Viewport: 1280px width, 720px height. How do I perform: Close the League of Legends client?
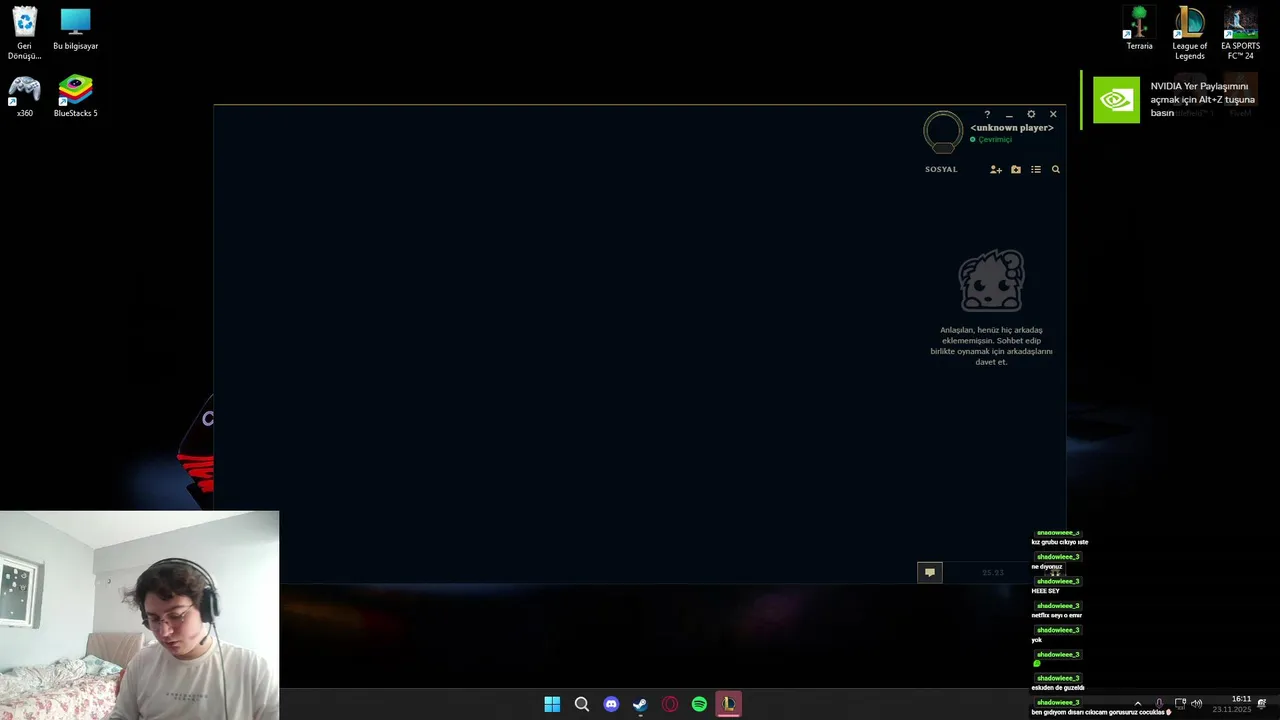[x=1053, y=115]
